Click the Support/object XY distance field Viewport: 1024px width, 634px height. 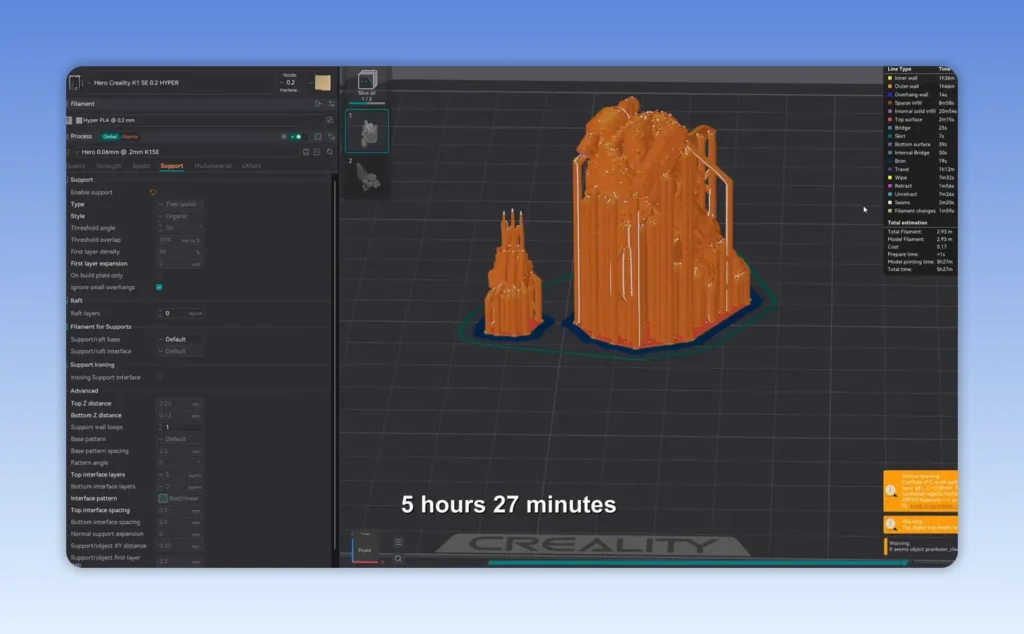(180, 546)
